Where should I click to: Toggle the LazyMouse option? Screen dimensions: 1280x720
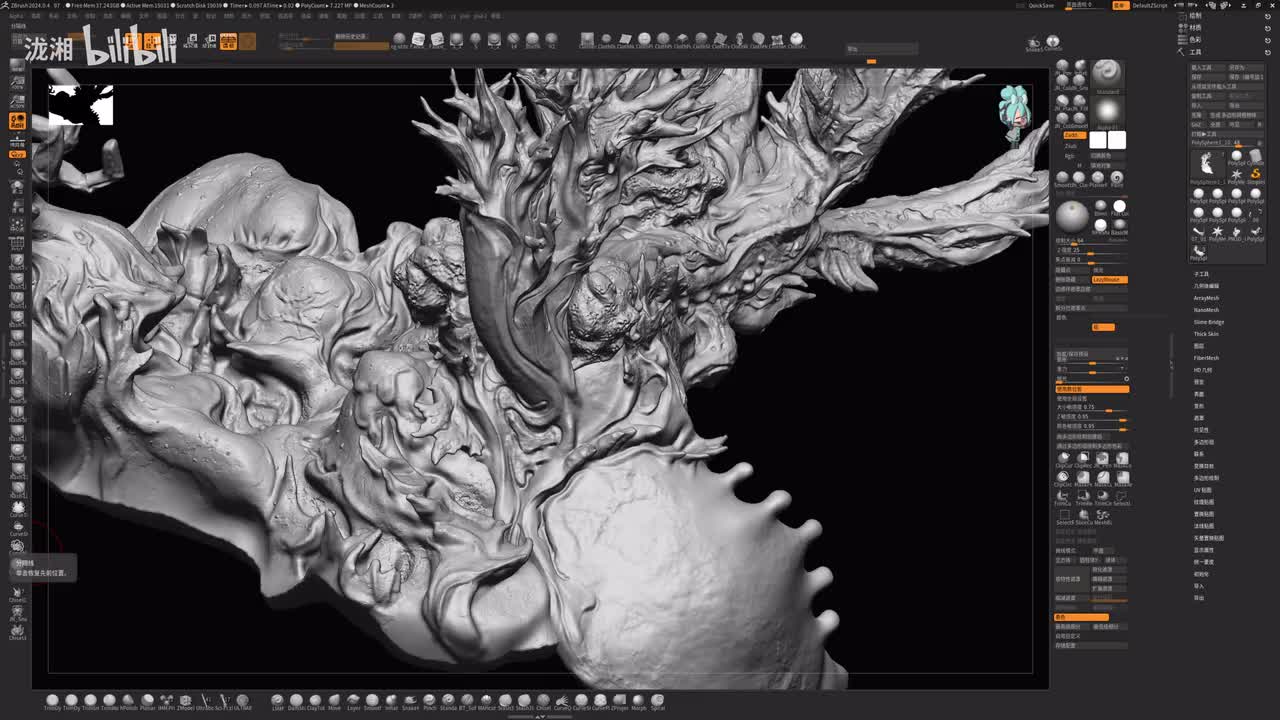[1109, 280]
